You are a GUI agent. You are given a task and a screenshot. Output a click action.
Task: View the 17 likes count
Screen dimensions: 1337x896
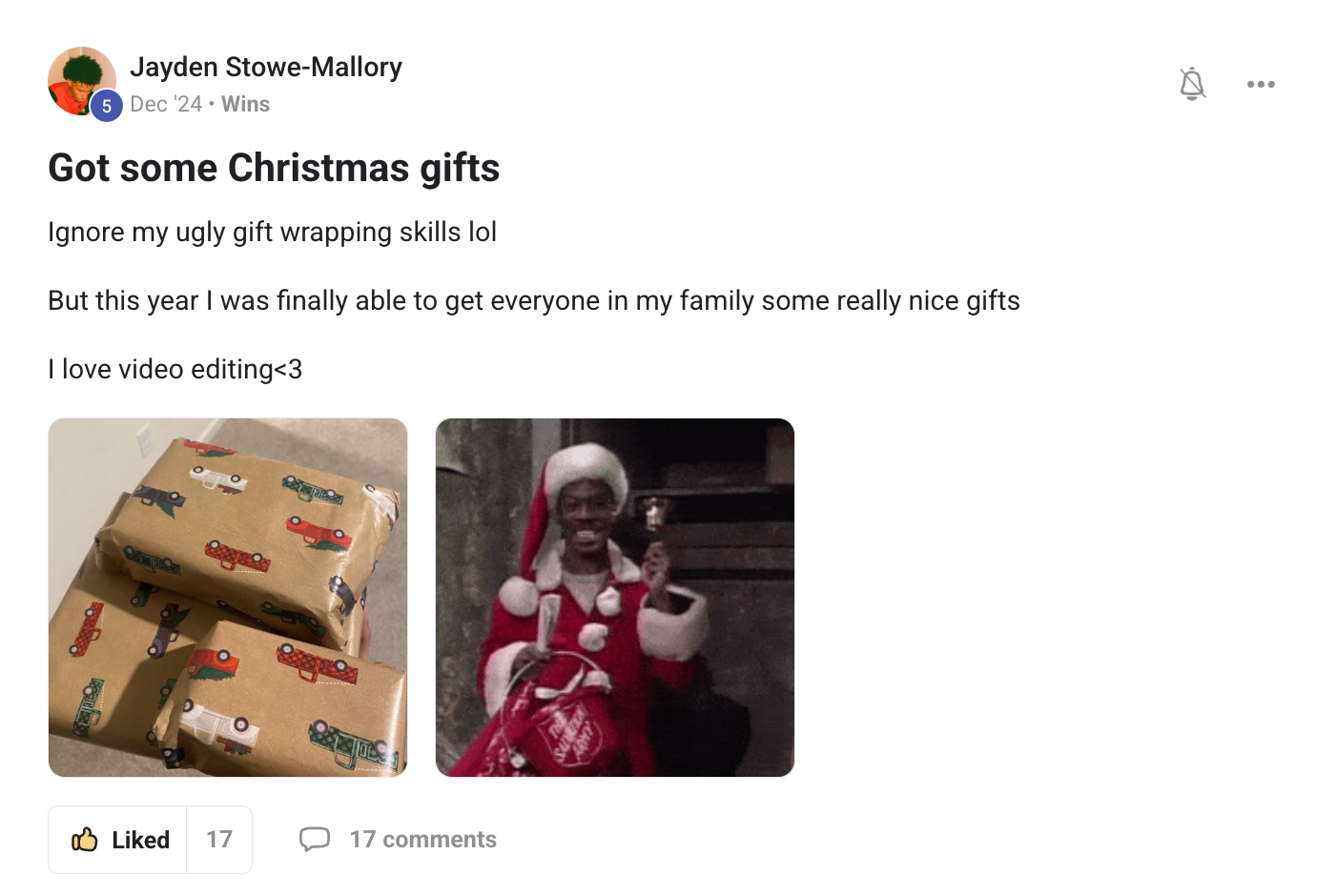tap(219, 840)
